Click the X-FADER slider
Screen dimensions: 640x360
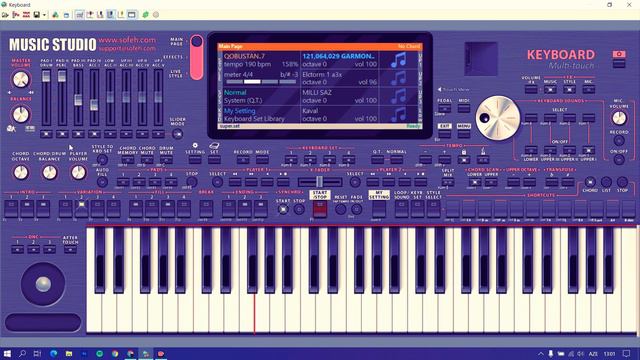[320, 182]
